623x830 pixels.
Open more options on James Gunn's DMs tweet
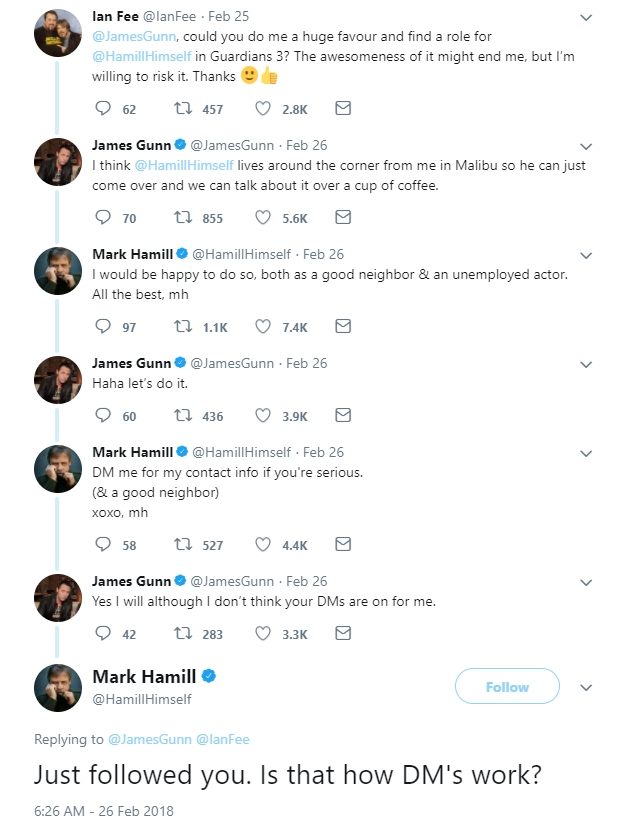(x=586, y=581)
